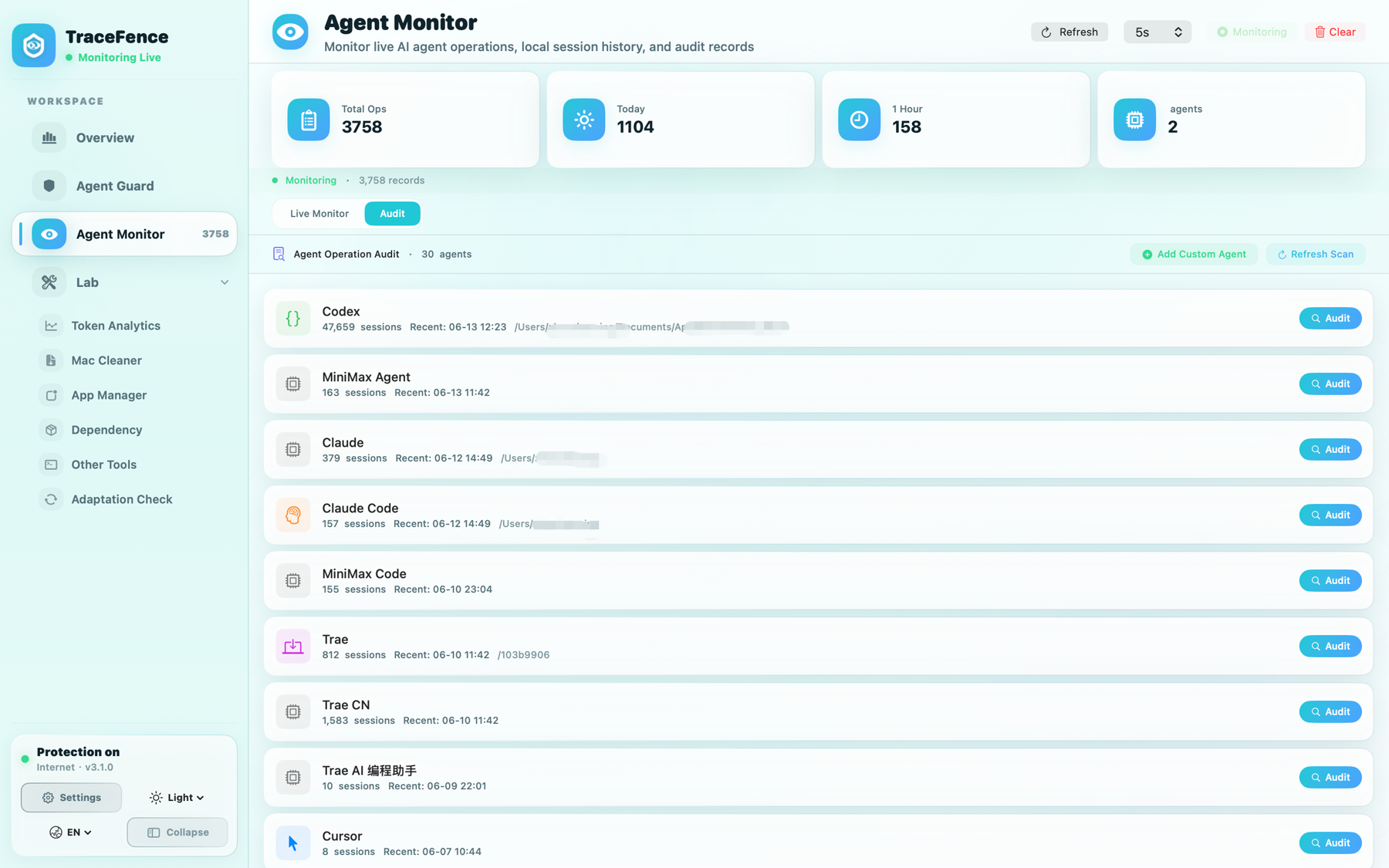This screenshot has width=1389, height=868.
Task: Click the 3758 badge on Agent Monitor
Action: click(215, 235)
